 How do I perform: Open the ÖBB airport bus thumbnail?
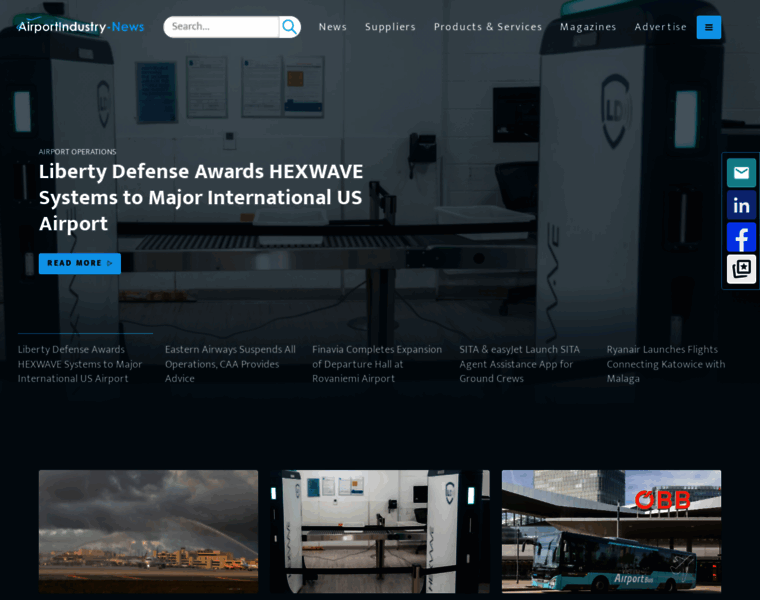coord(611,531)
